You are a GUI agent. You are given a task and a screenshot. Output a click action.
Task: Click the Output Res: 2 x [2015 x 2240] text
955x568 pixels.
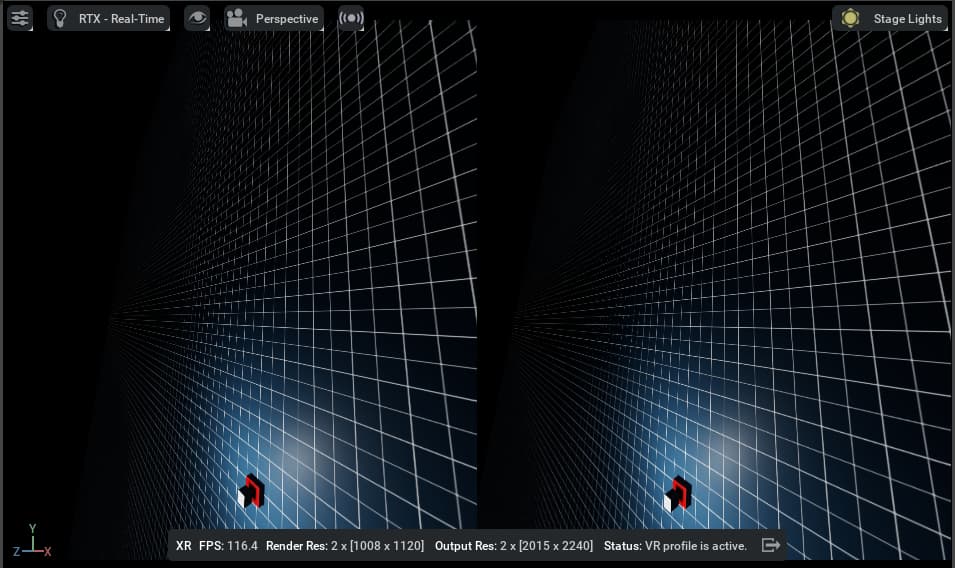pos(513,546)
